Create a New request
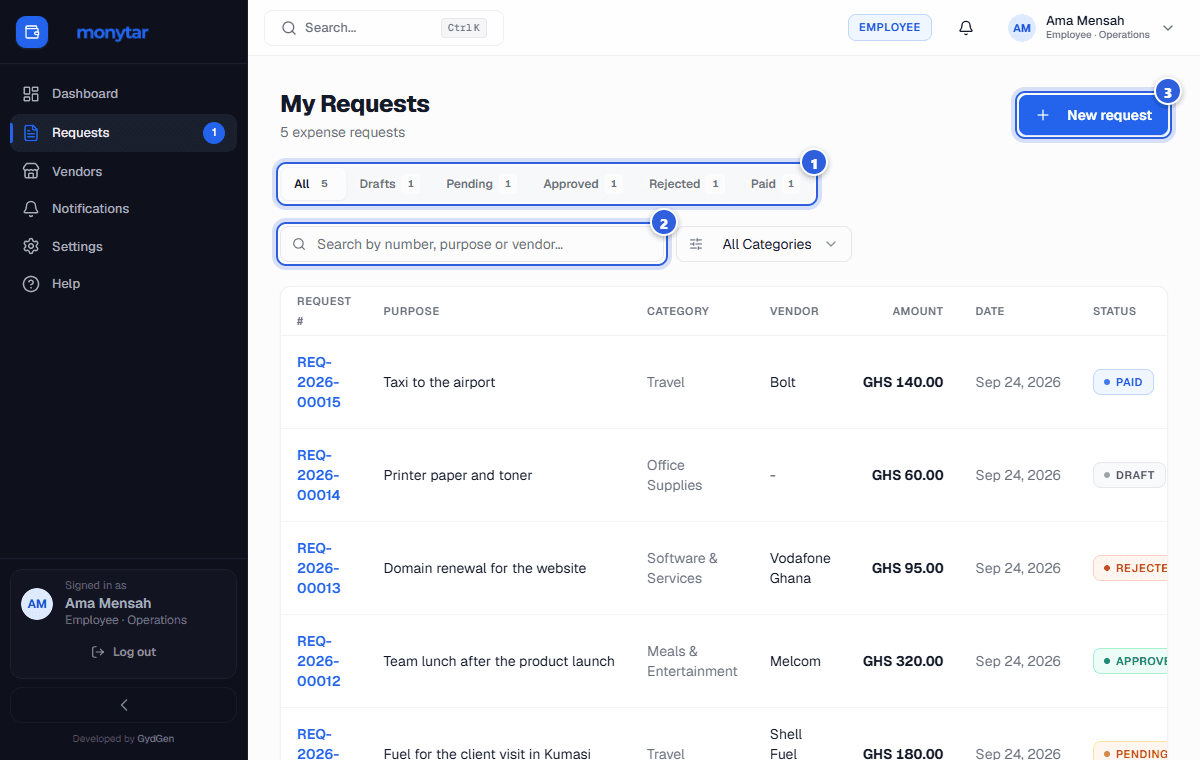 tap(1094, 115)
